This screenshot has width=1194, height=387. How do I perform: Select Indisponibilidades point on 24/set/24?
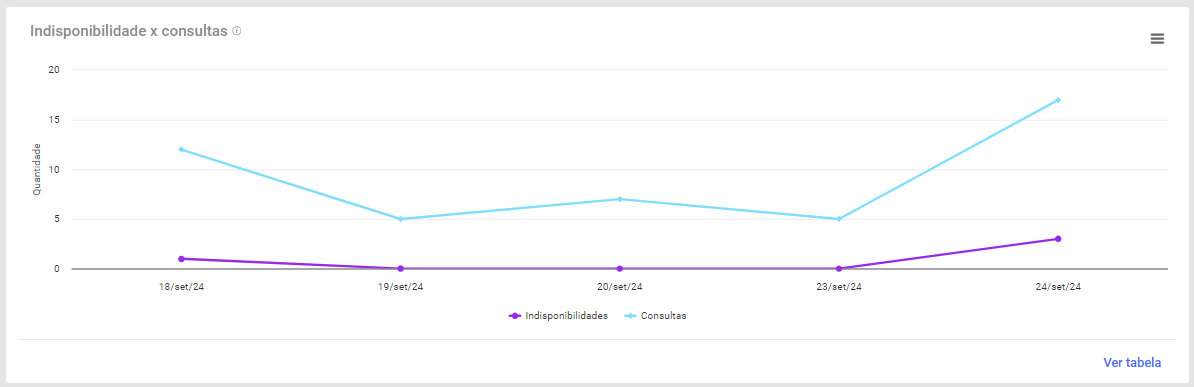(1058, 239)
